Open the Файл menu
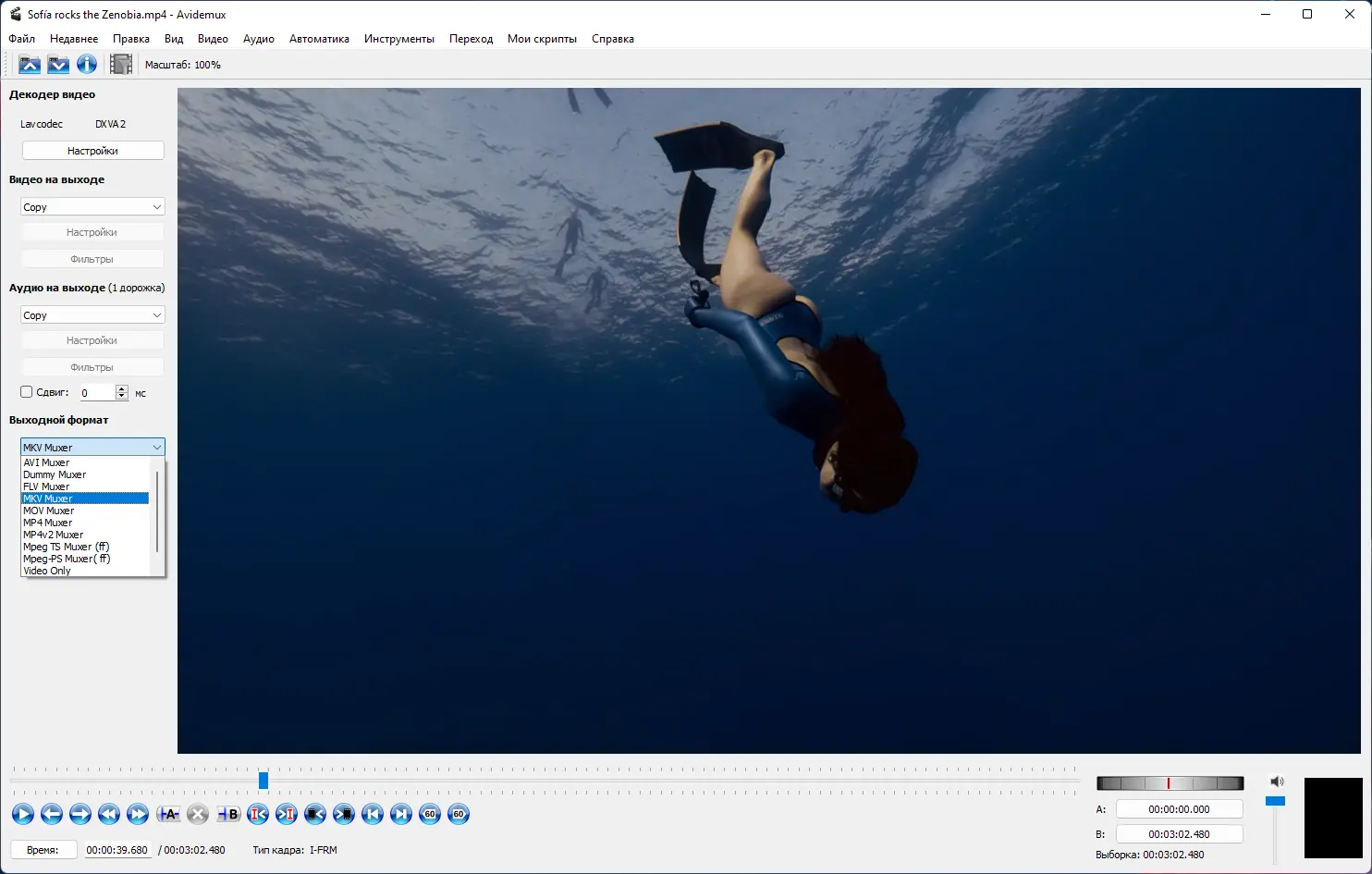 point(22,39)
